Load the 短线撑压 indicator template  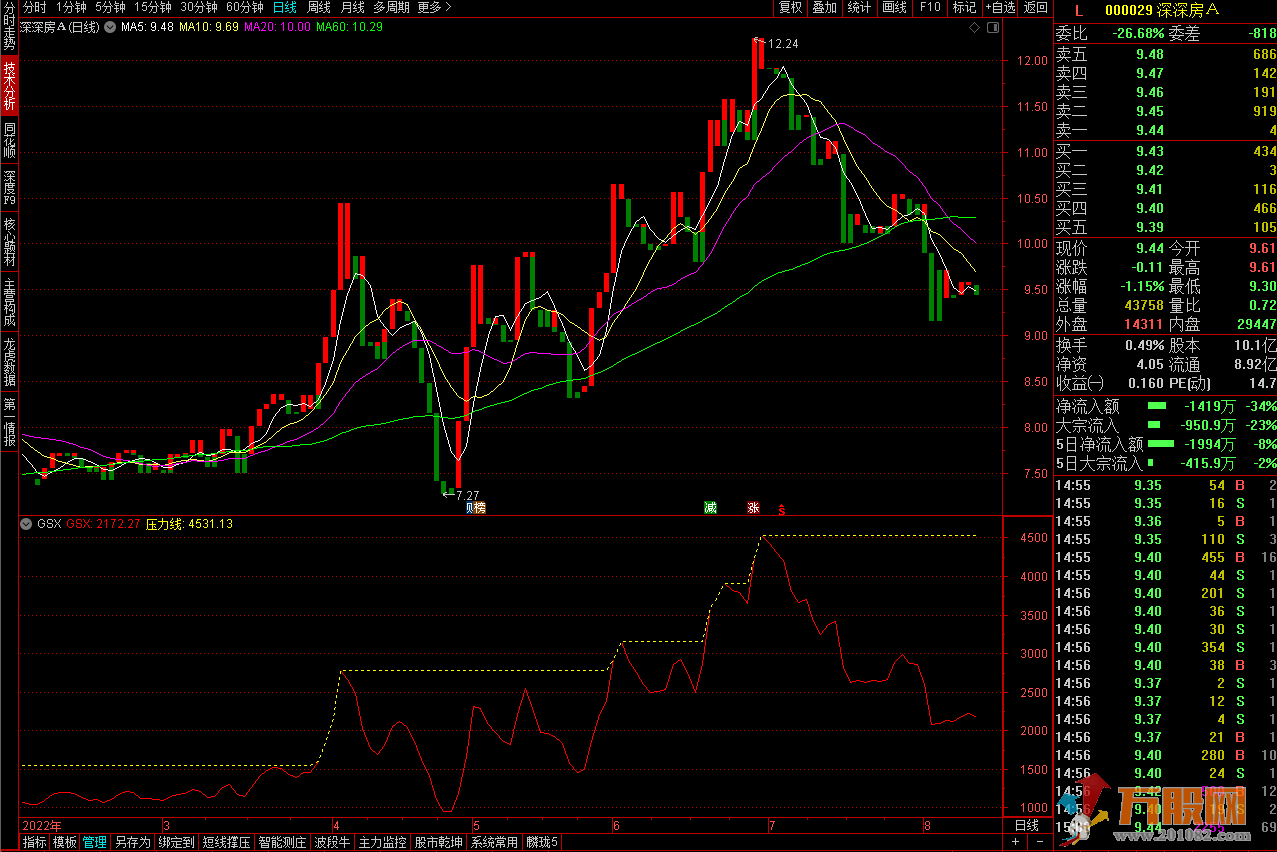tap(227, 842)
